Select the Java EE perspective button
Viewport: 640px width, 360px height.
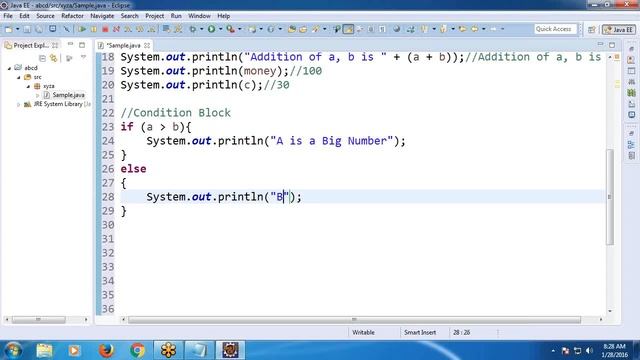(619, 29)
